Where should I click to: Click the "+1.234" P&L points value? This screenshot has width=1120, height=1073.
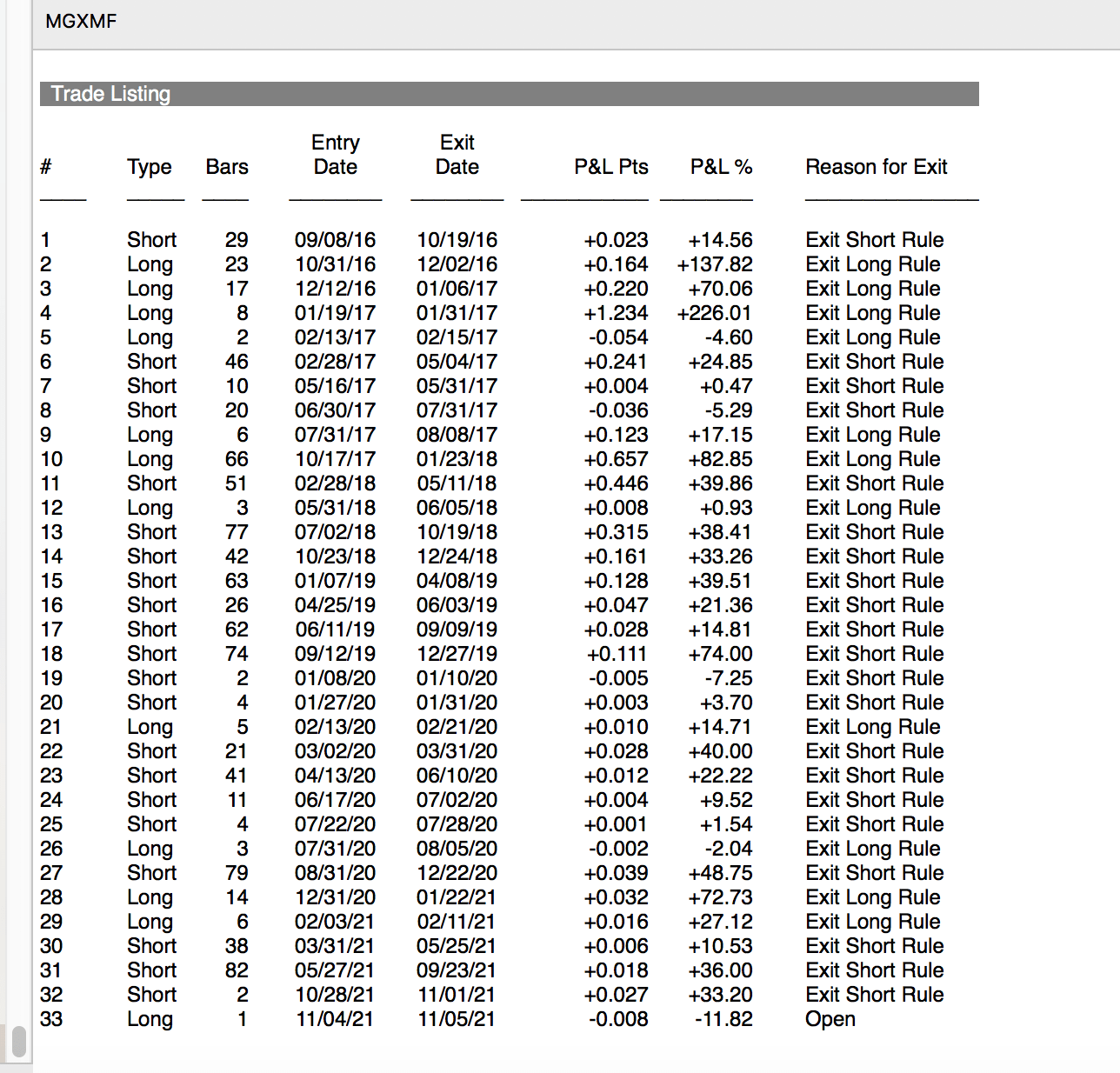point(616,313)
